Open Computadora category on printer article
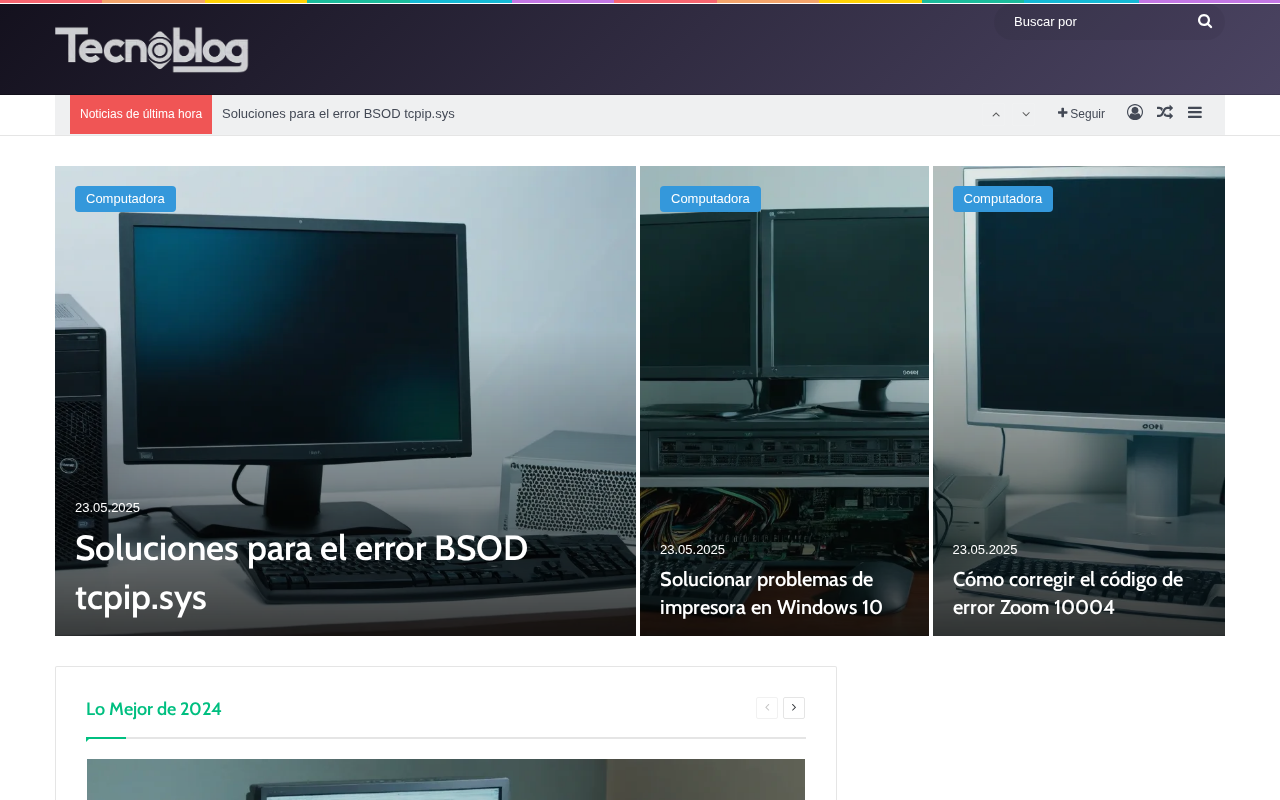This screenshot has width=1280, height=800. pos(710,199)
